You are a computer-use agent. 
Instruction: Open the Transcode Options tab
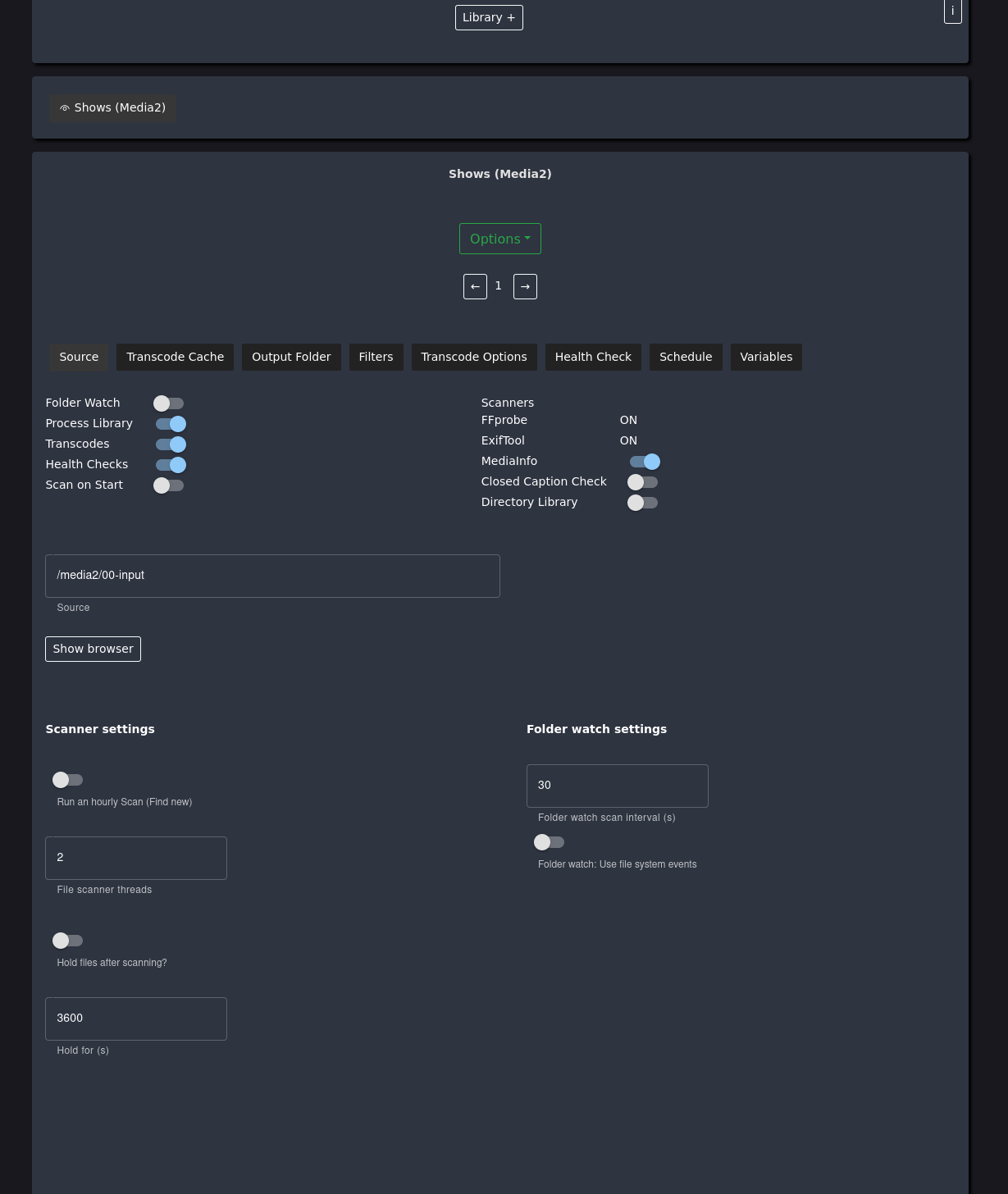pyautogui.click(x=474, y=357)
